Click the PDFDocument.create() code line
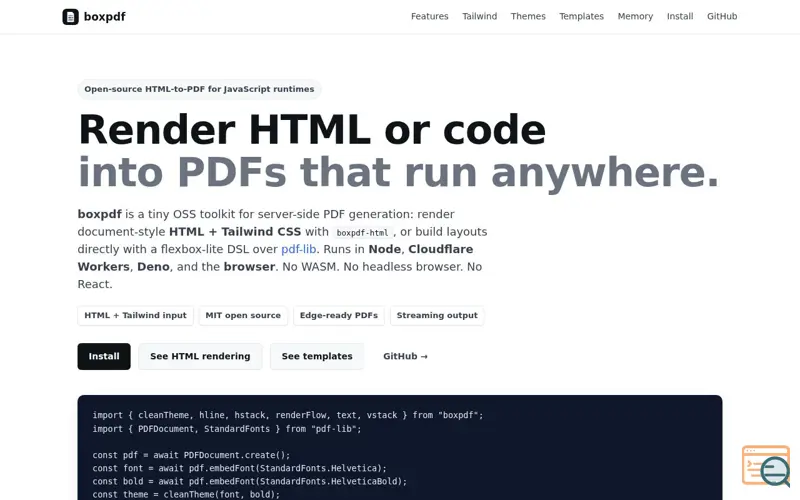Viewport: 800px width, 500px height. coord(191,455)
